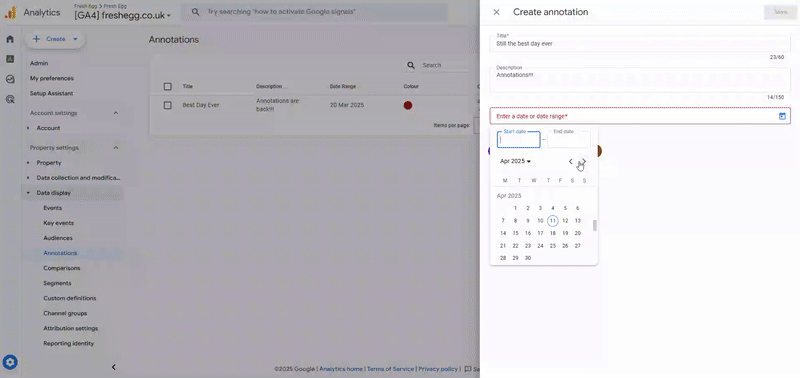This screenshot has height=378, width=800.
Task: Click the red colour dot of Best Day Ever
Action: [x=408, y=105]
